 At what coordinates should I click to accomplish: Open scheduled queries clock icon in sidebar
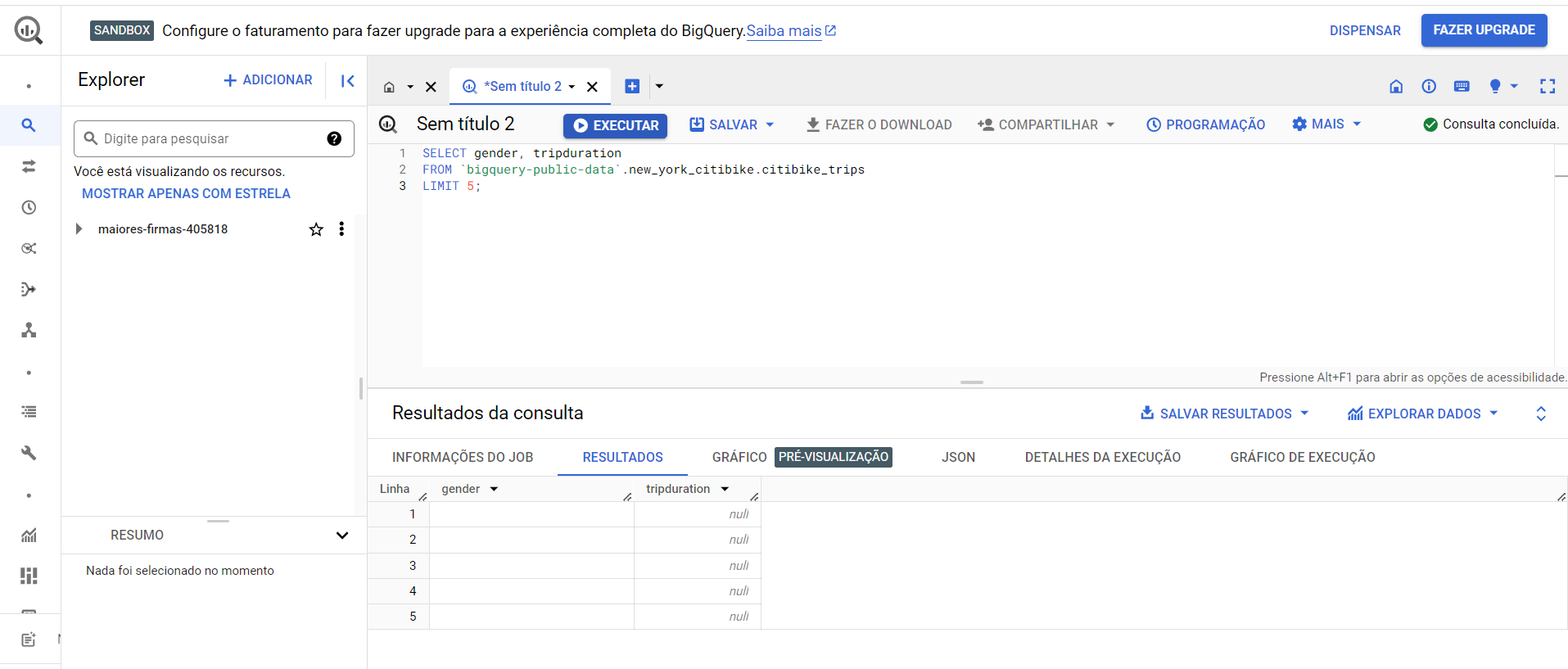click(29, 207)
